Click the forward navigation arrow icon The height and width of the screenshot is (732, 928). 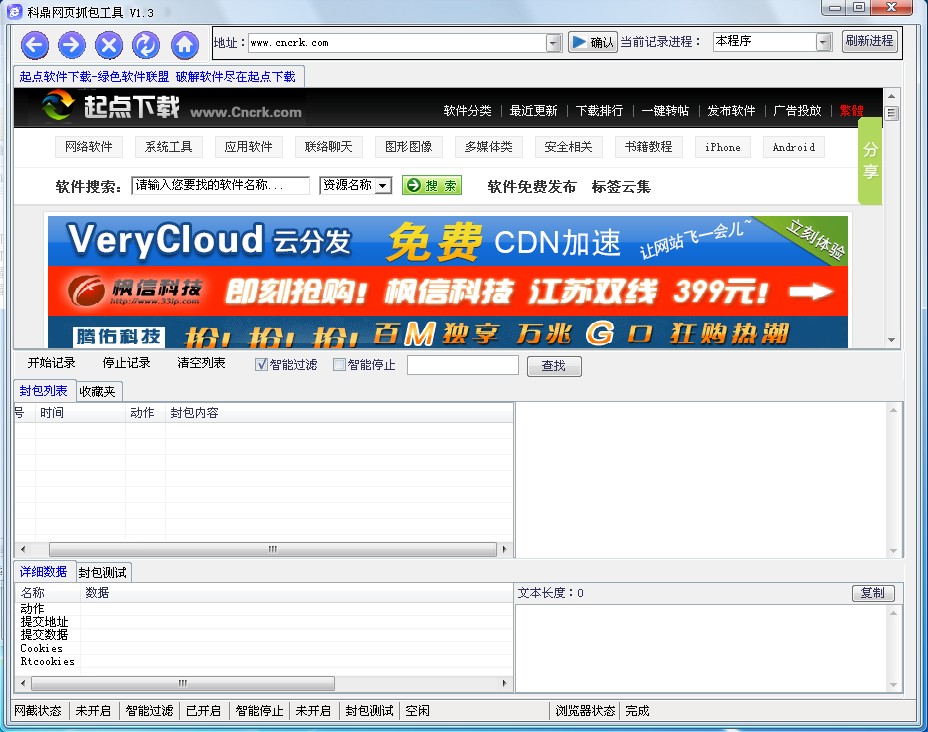pyautogui.click(x=71, y=42)
